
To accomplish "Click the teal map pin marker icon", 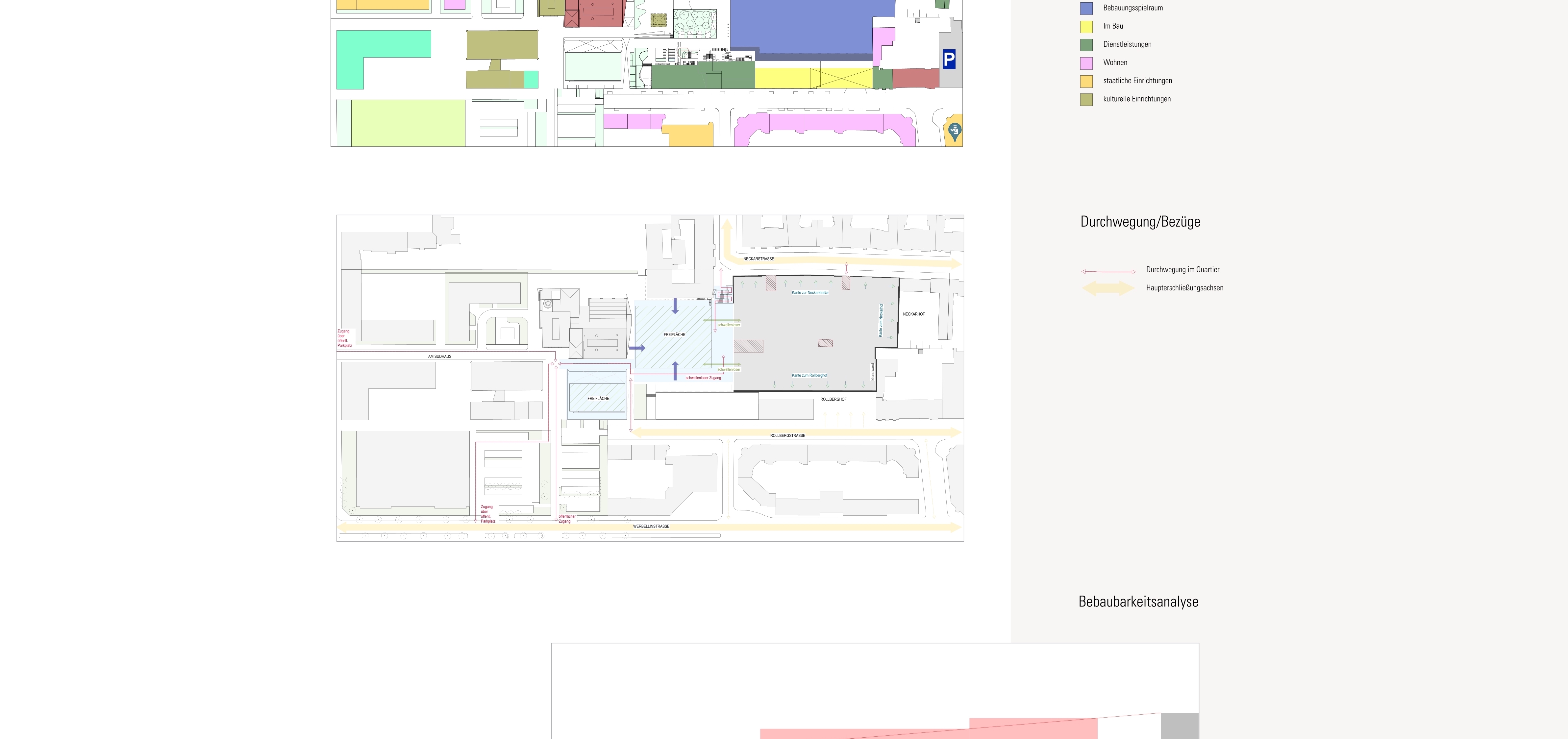I will [955, 131].
